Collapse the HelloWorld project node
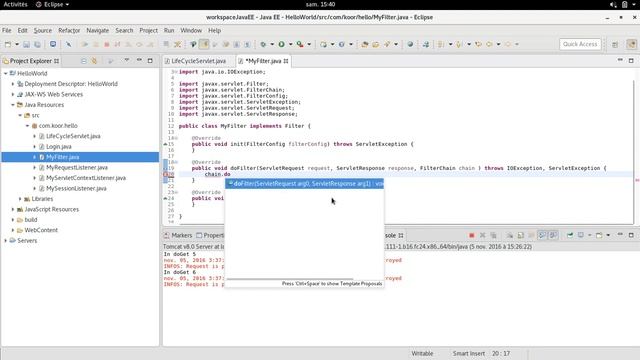The height and width of the screenshot is (360, 640). click(6, 73)
